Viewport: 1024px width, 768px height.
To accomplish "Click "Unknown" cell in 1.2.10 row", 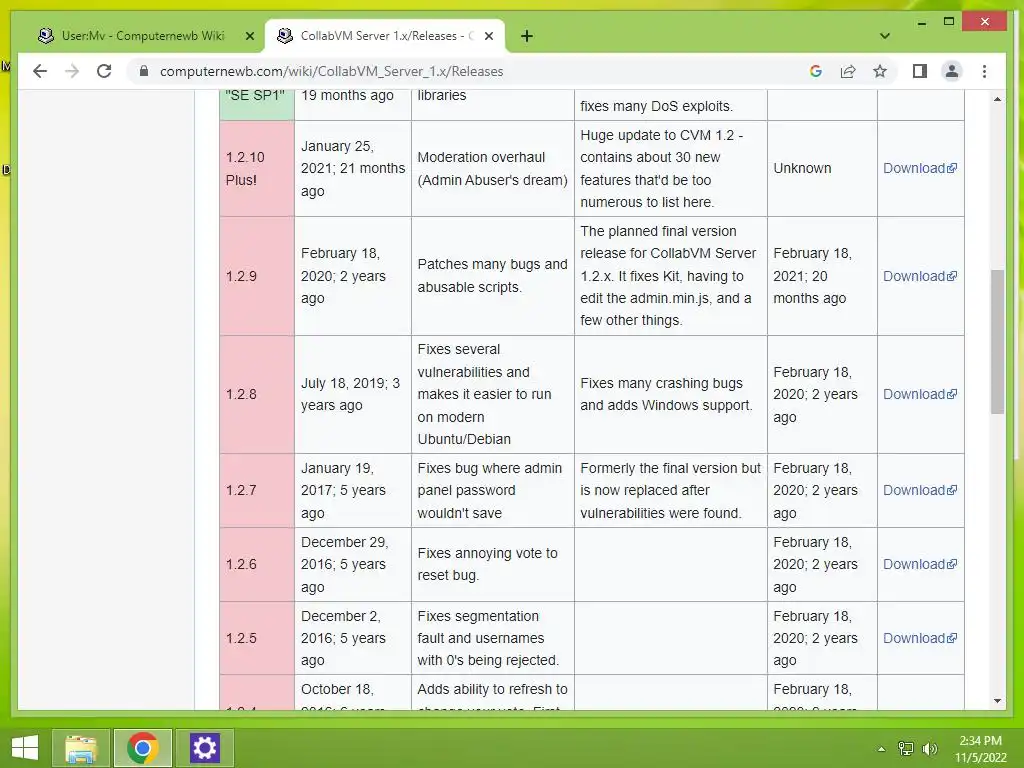I will pyautogui.click(x=822, y=168).
